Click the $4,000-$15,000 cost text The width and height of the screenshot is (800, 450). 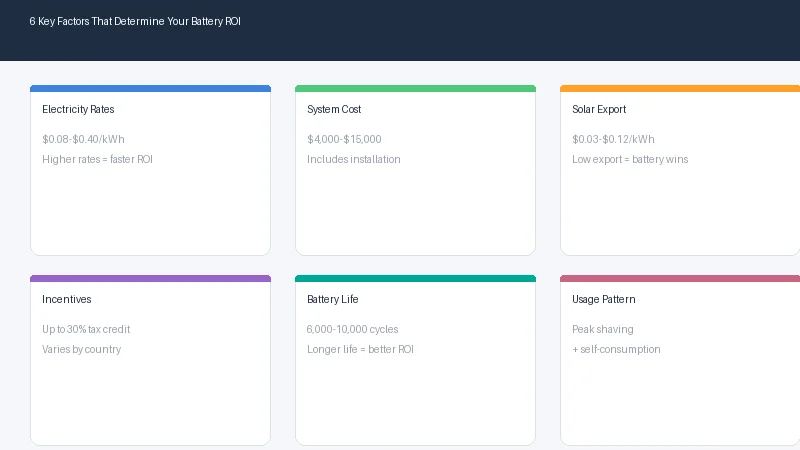click(344, 139)
